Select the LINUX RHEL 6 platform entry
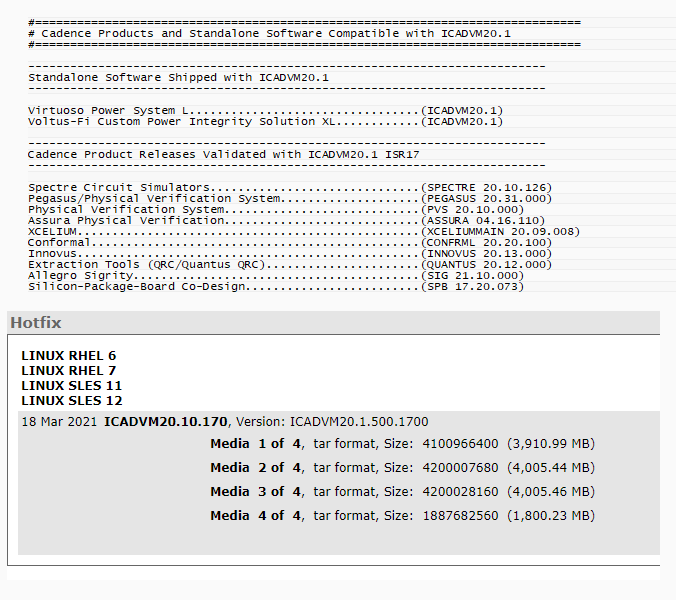676x600 pixels. pos(69,356)
